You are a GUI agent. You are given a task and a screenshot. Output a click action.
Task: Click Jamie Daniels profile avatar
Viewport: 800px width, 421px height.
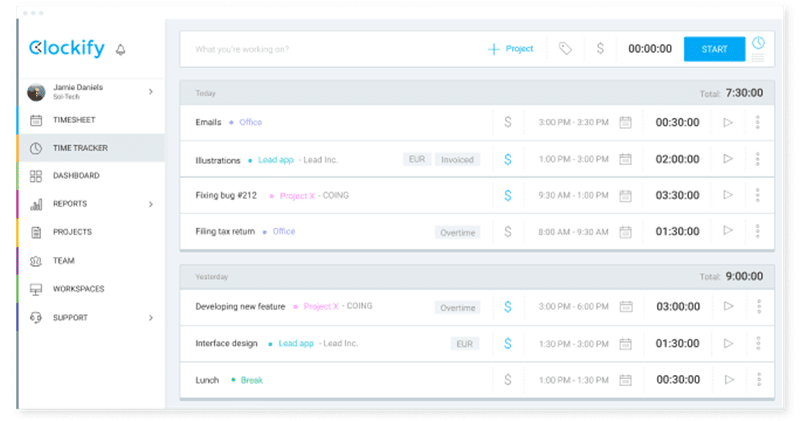[x=36, y=92]
